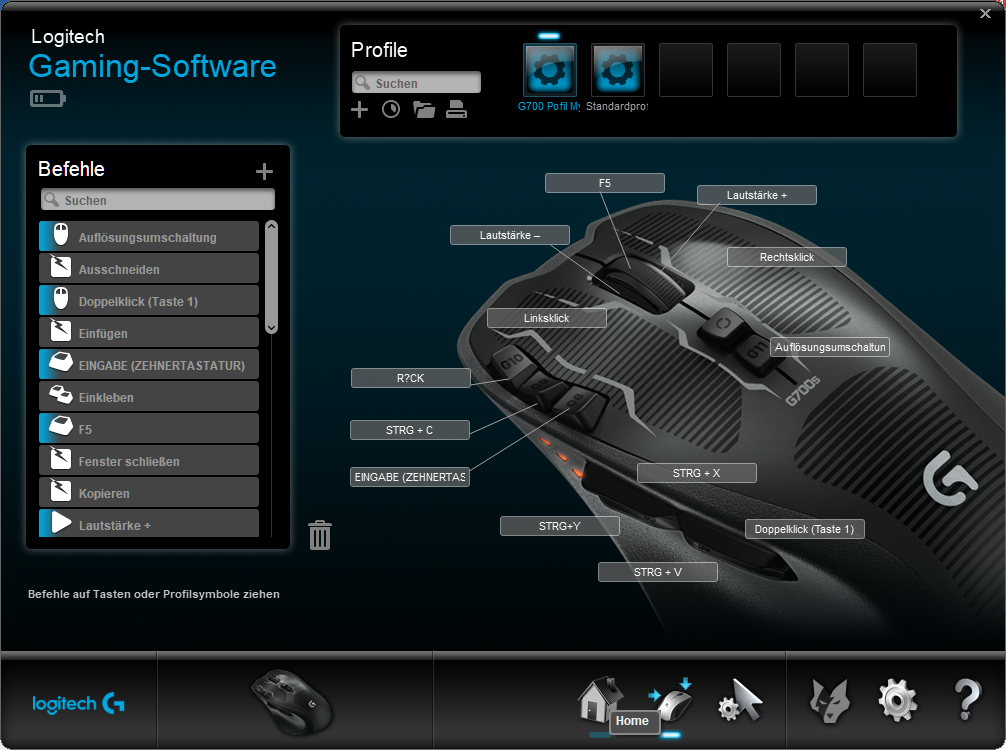Click the R?CK assignment label
1006x750 pixels.
[x=411, y=379]
